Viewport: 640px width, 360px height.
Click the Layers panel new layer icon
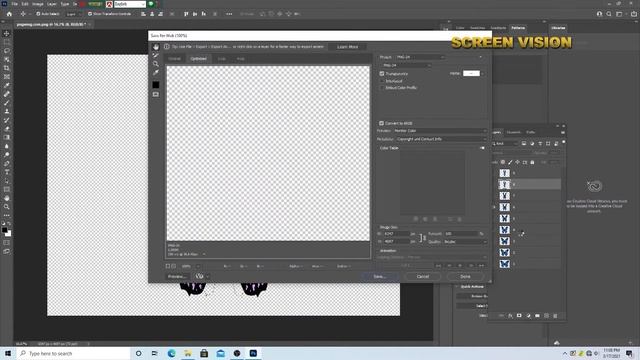547,316
